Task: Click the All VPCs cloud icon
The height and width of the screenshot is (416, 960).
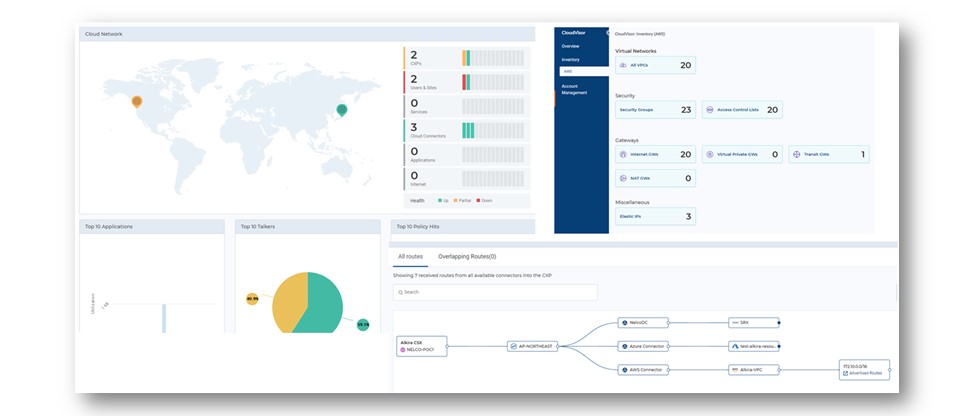Action: (x=623, y=65)
